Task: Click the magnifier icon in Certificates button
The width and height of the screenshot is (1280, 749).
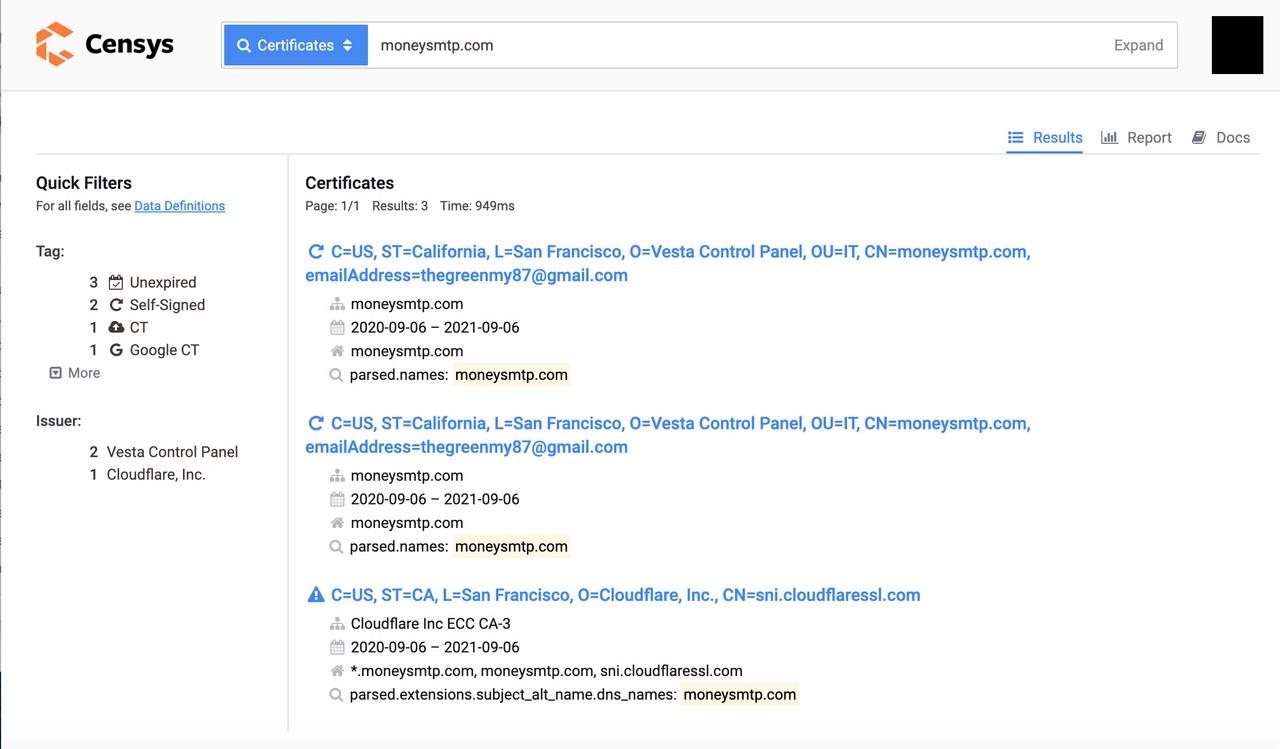Action: point(244,45)
